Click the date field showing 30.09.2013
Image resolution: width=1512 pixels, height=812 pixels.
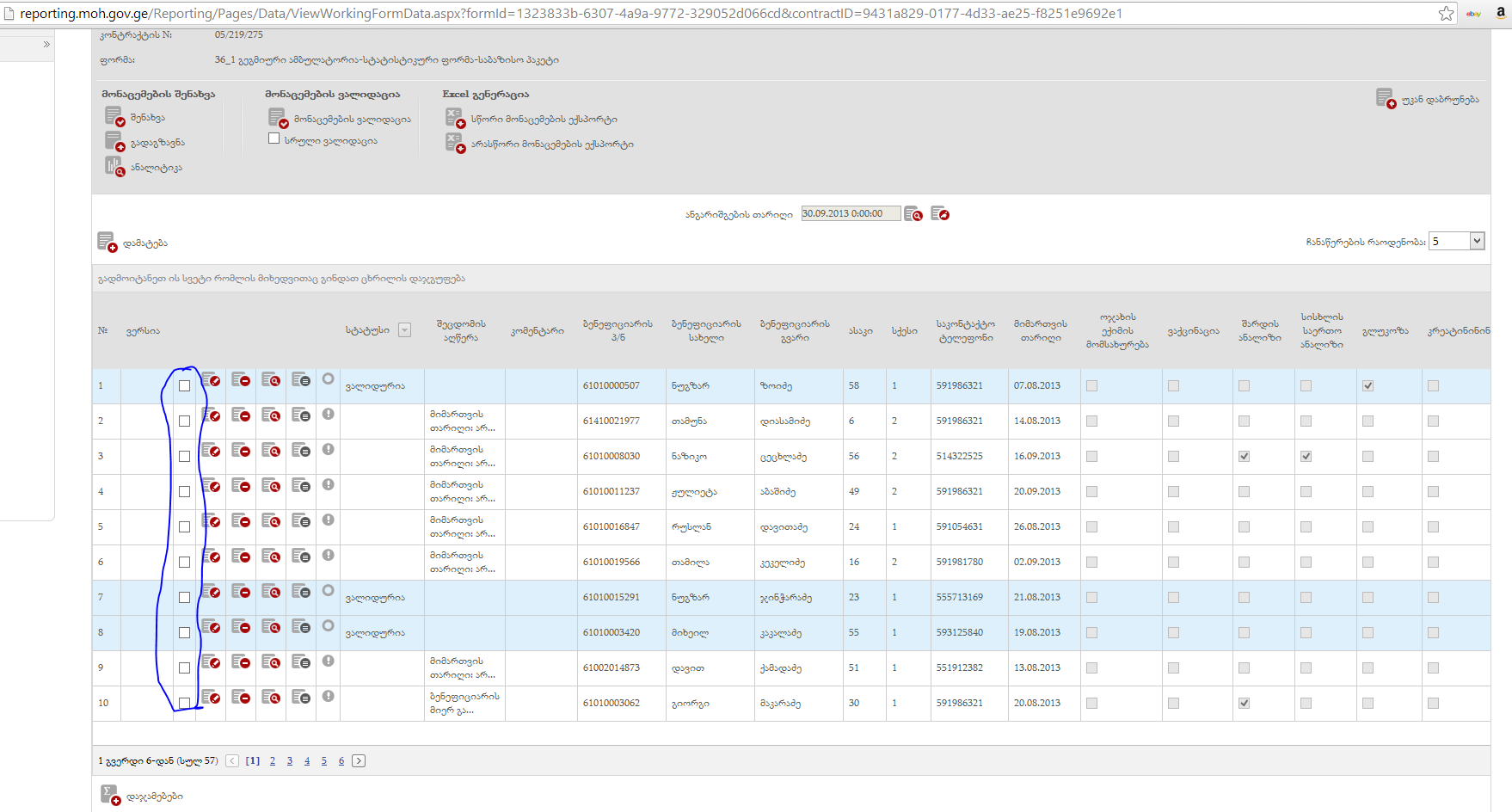[850, 214]
